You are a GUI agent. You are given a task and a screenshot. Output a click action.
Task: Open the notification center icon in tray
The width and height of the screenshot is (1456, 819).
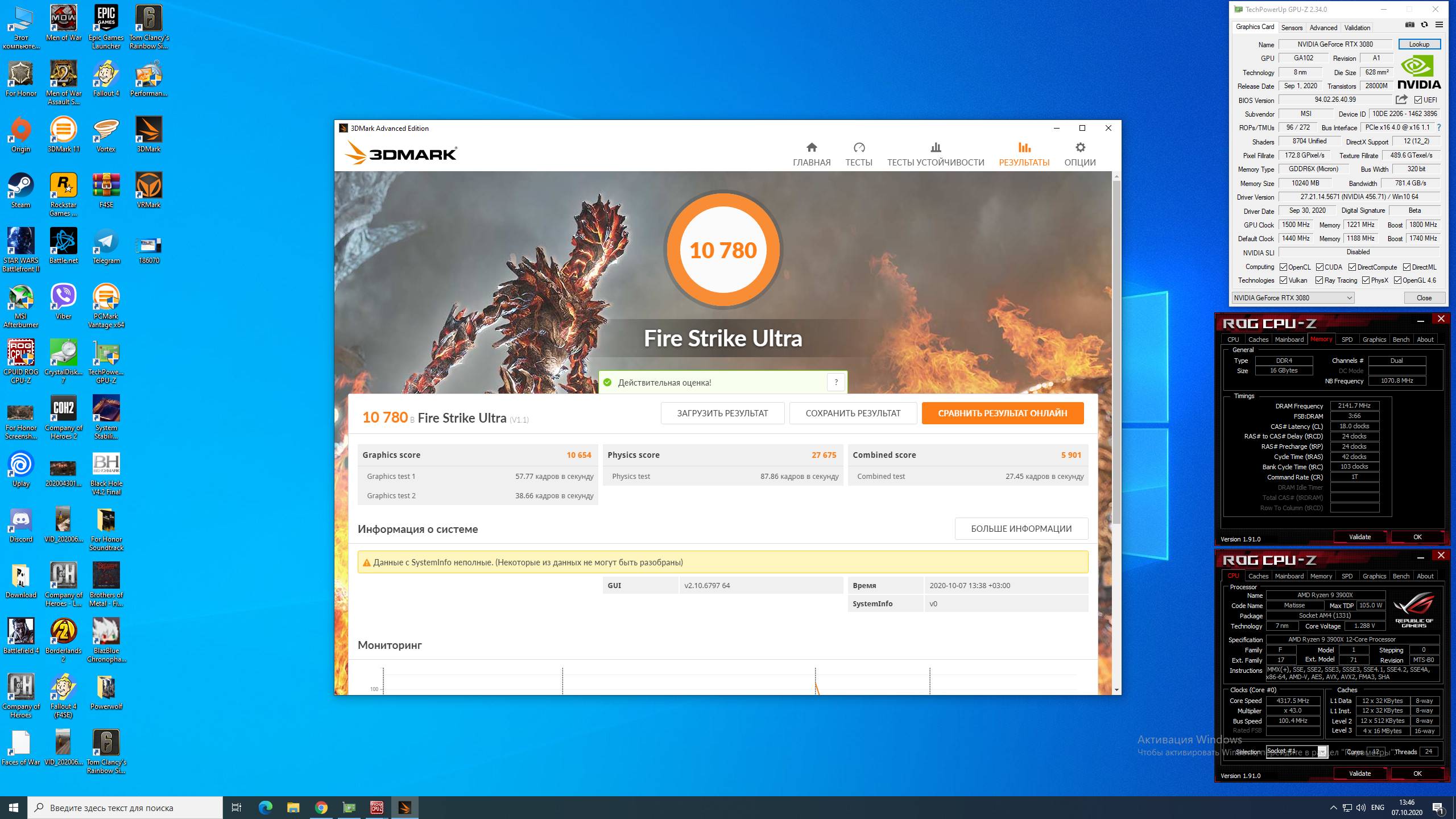(1438, 808)
